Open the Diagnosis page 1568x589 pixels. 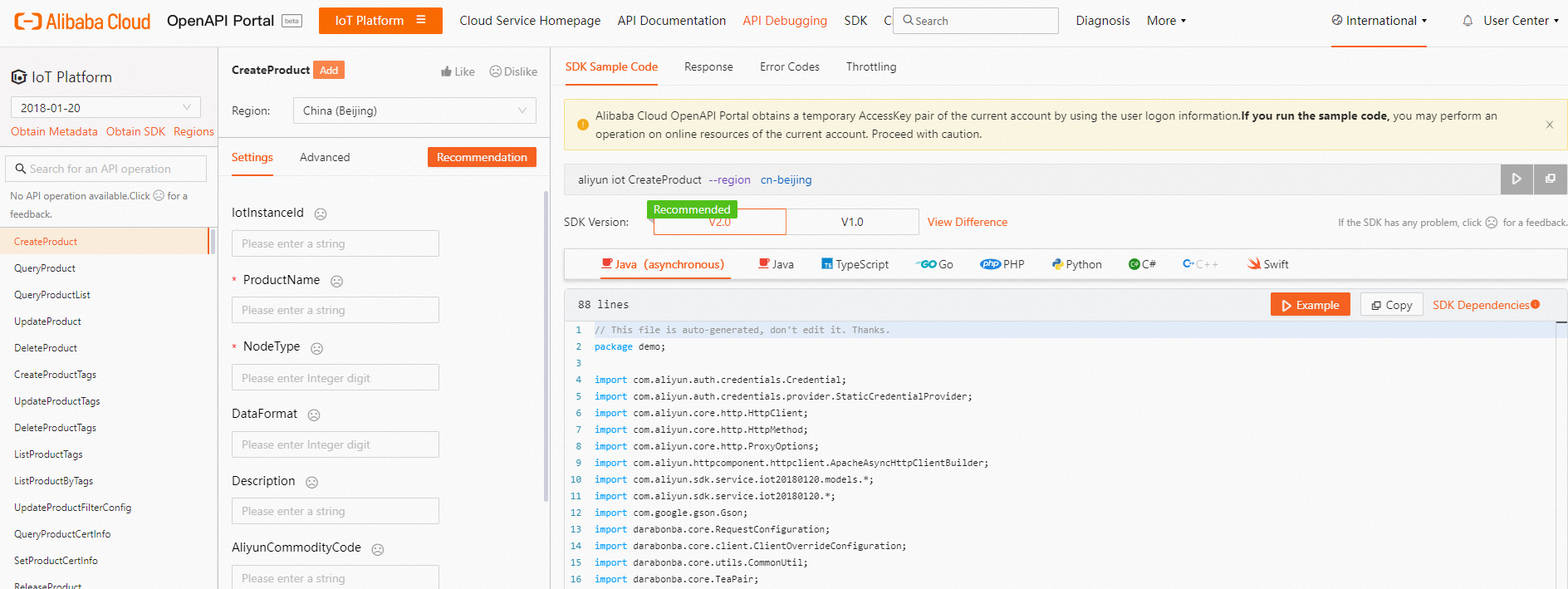[x=1102, y=21]
